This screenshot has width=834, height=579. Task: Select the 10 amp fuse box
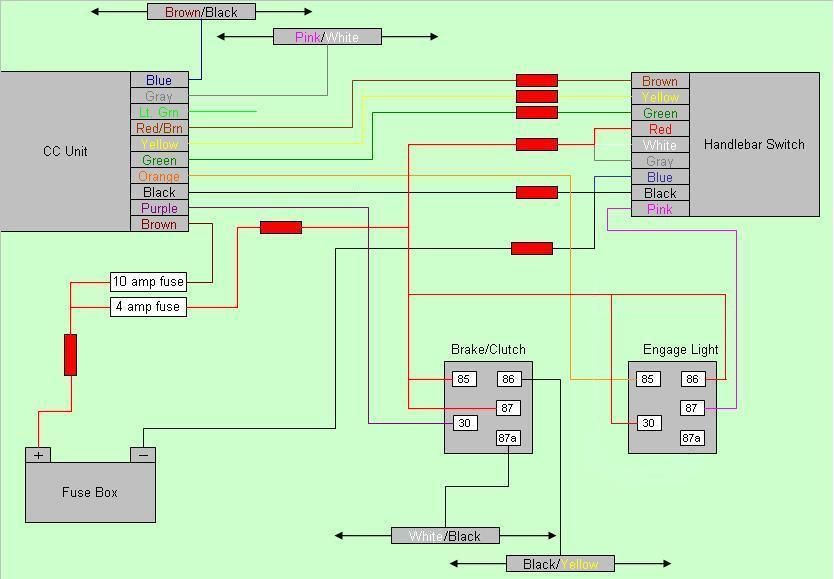point(148,282)
